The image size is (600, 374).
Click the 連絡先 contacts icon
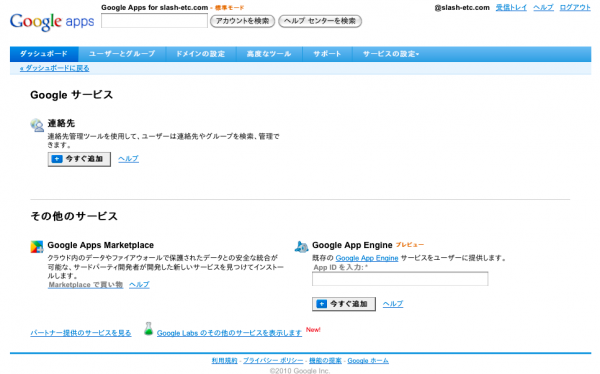pyautogui.click(x=37, y=125)
